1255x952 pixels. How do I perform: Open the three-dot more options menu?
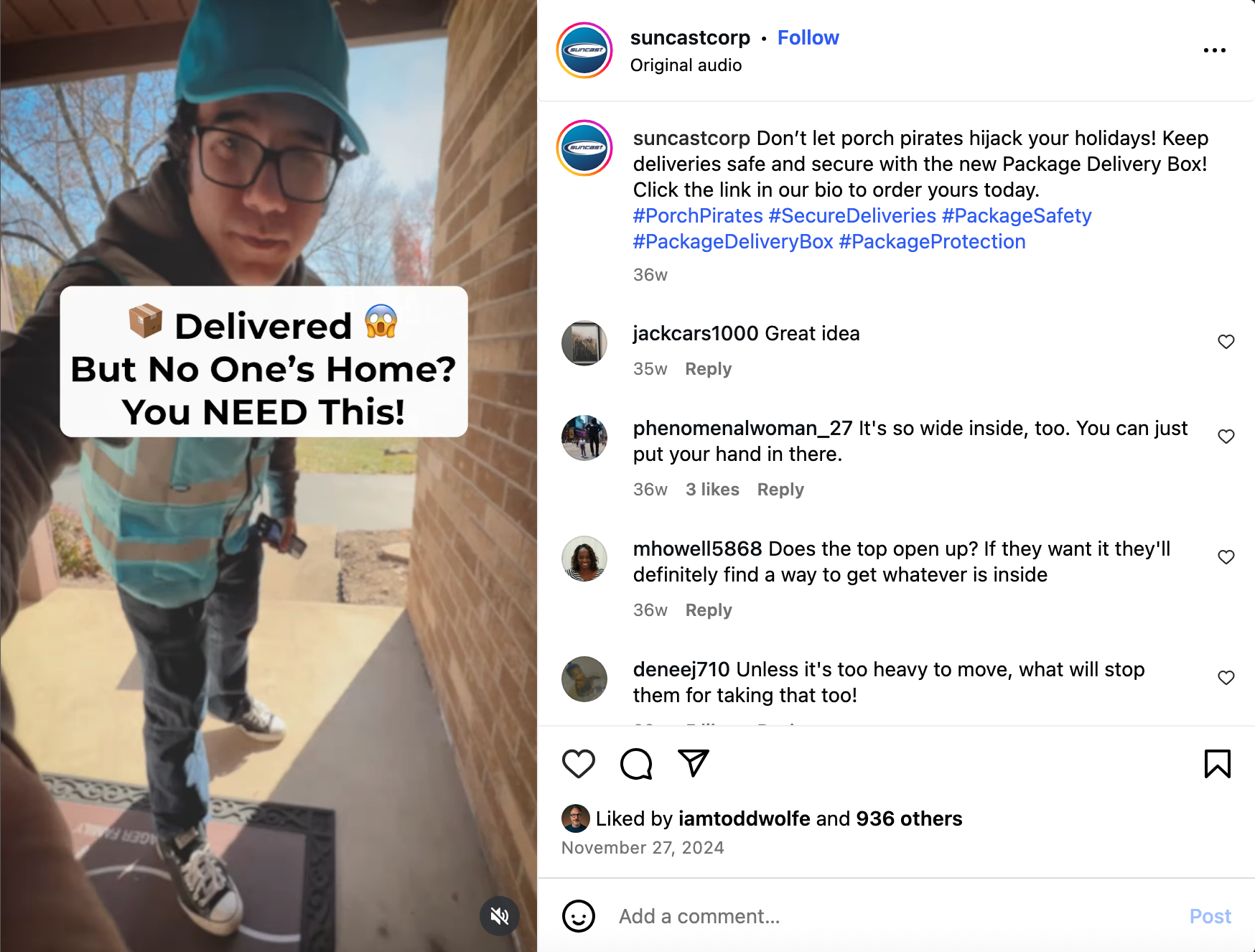[x=1215, y=50]
